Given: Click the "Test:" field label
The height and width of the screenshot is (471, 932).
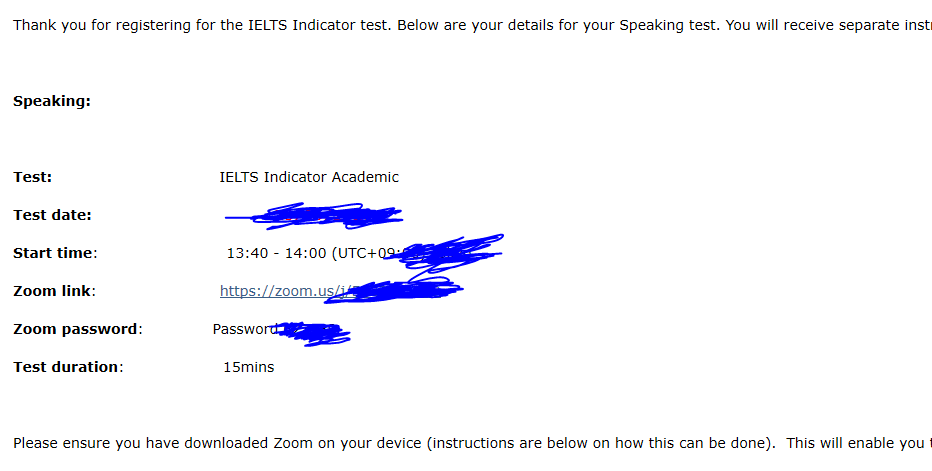Looking at the screenshot, I should coord(33,177).
